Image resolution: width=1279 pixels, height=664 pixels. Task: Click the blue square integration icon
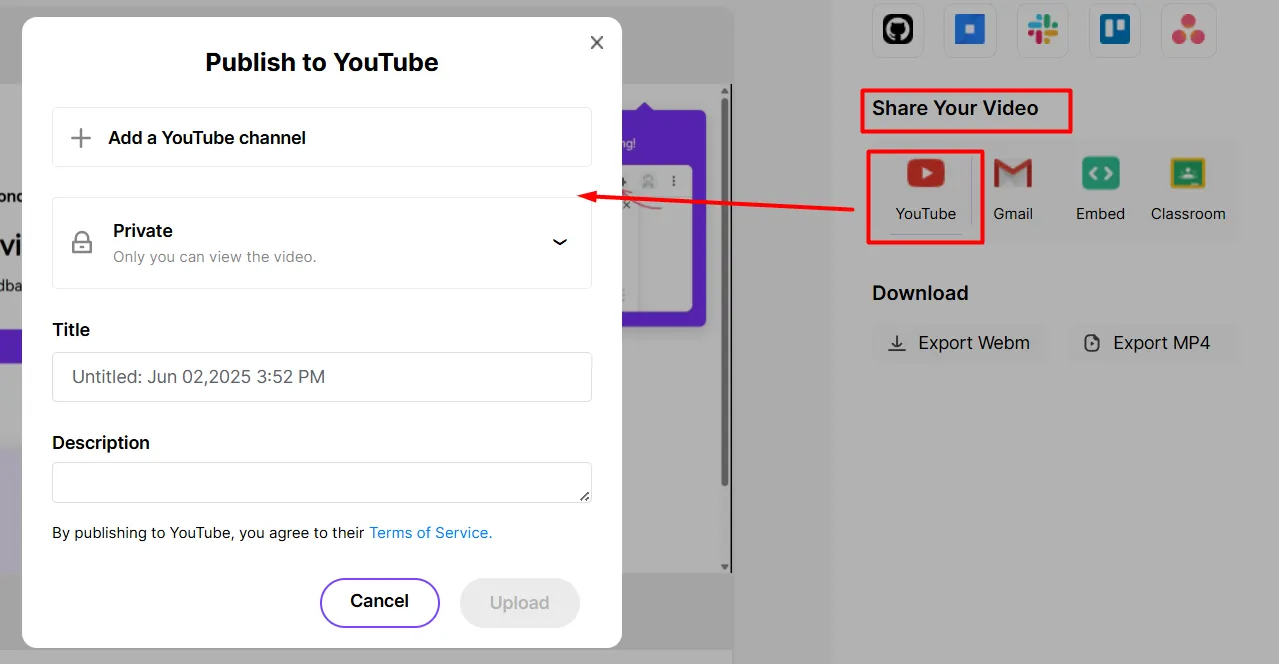click(970, 30)
